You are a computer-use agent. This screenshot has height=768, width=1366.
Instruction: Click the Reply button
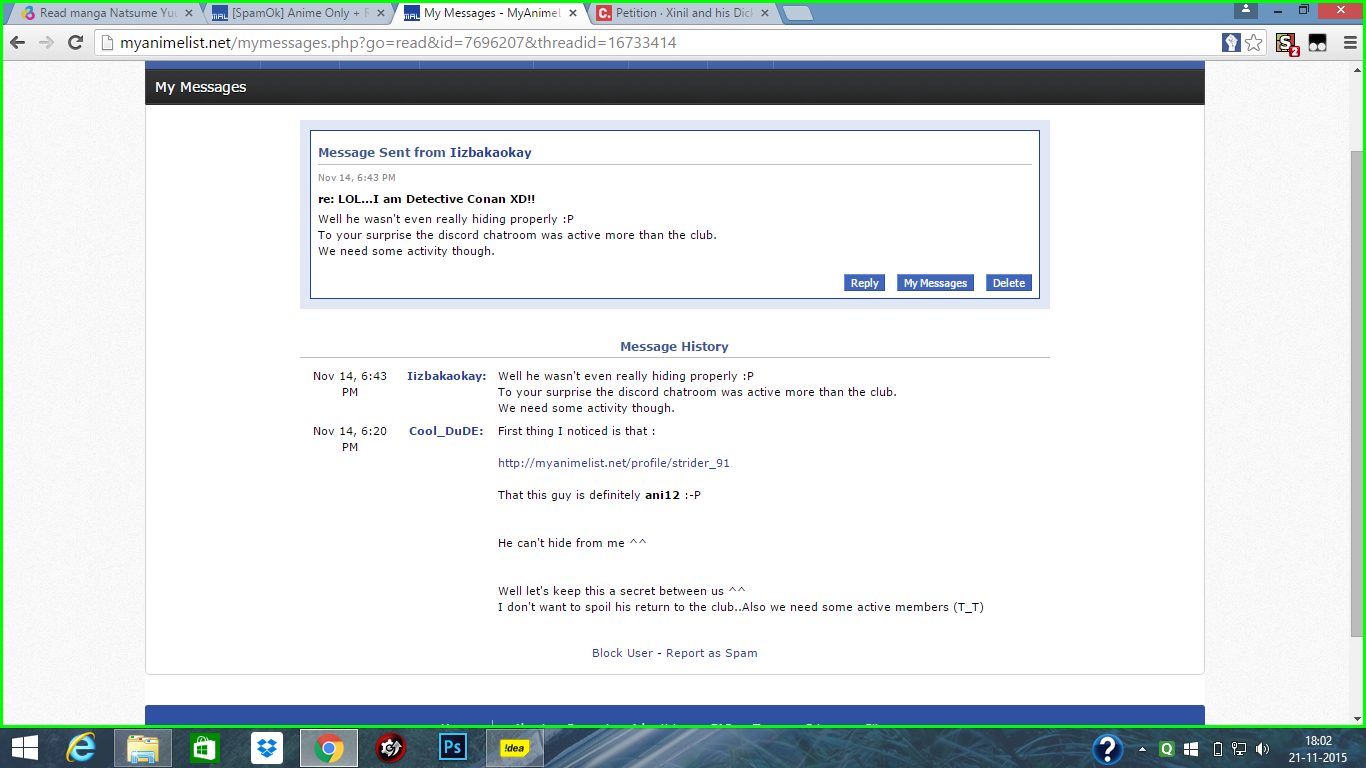tap(864, 283)
